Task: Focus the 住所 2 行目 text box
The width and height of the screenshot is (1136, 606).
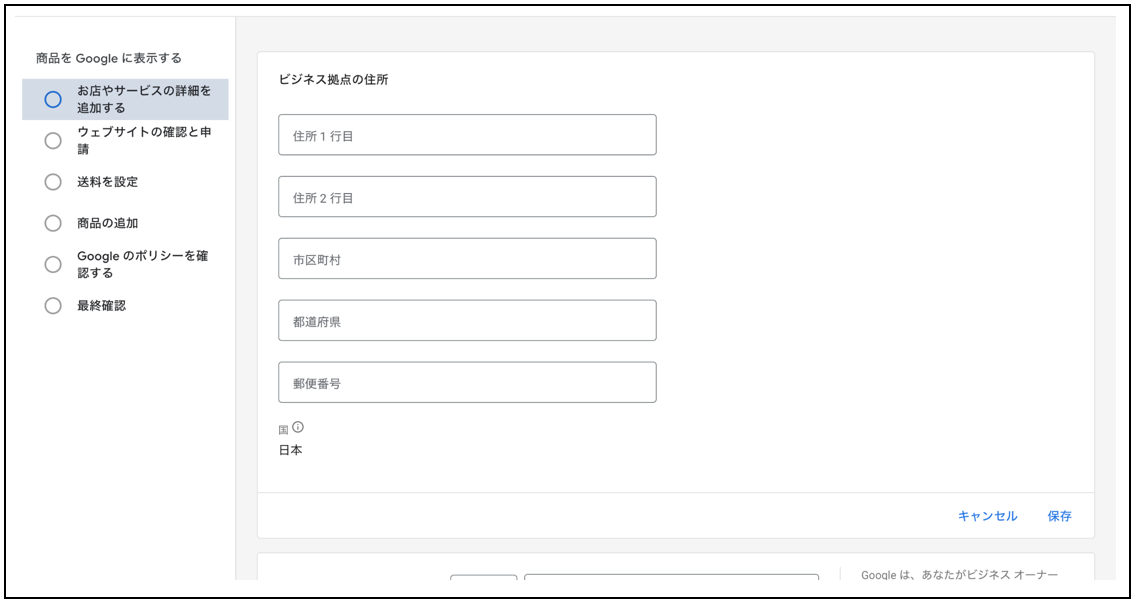Action: pyautogui.click(x=467, y=197)
